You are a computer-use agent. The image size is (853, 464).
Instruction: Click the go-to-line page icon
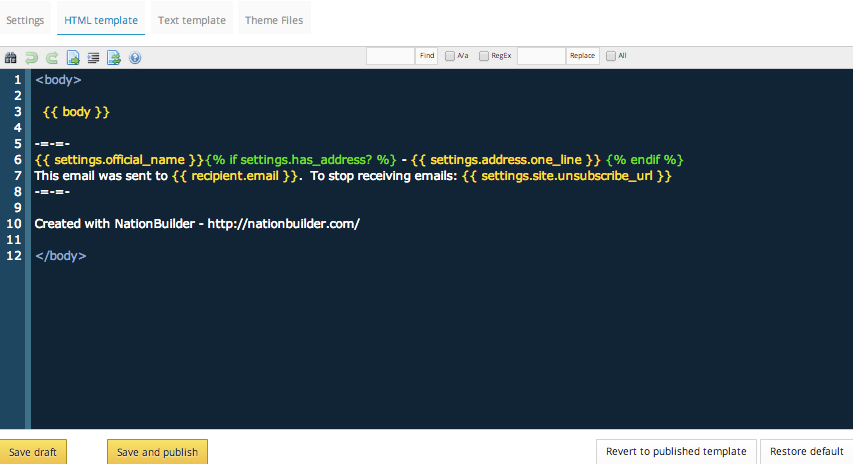pyautogui.click(x=73, y=58)
